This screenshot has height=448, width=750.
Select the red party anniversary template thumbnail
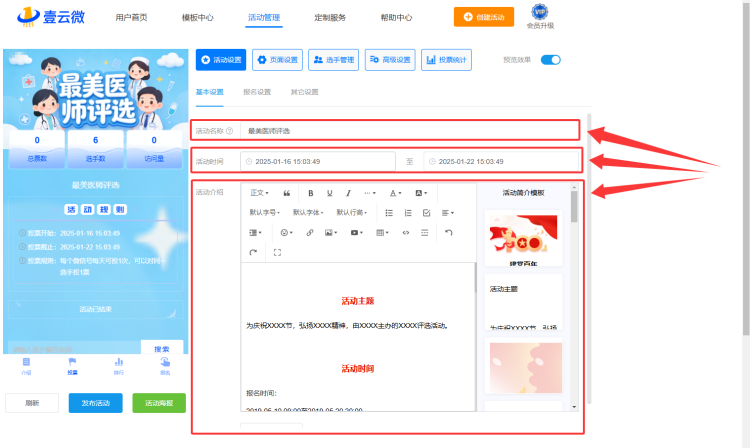523,238
